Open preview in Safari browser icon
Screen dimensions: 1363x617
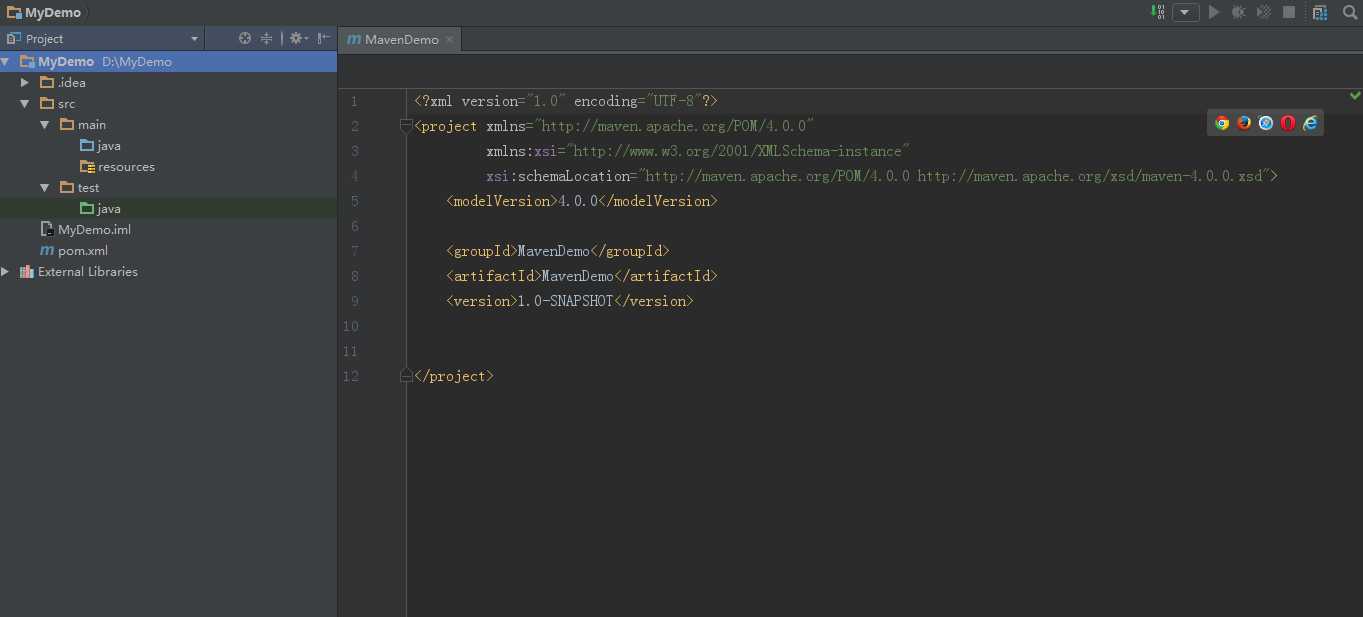[1266, 123]
